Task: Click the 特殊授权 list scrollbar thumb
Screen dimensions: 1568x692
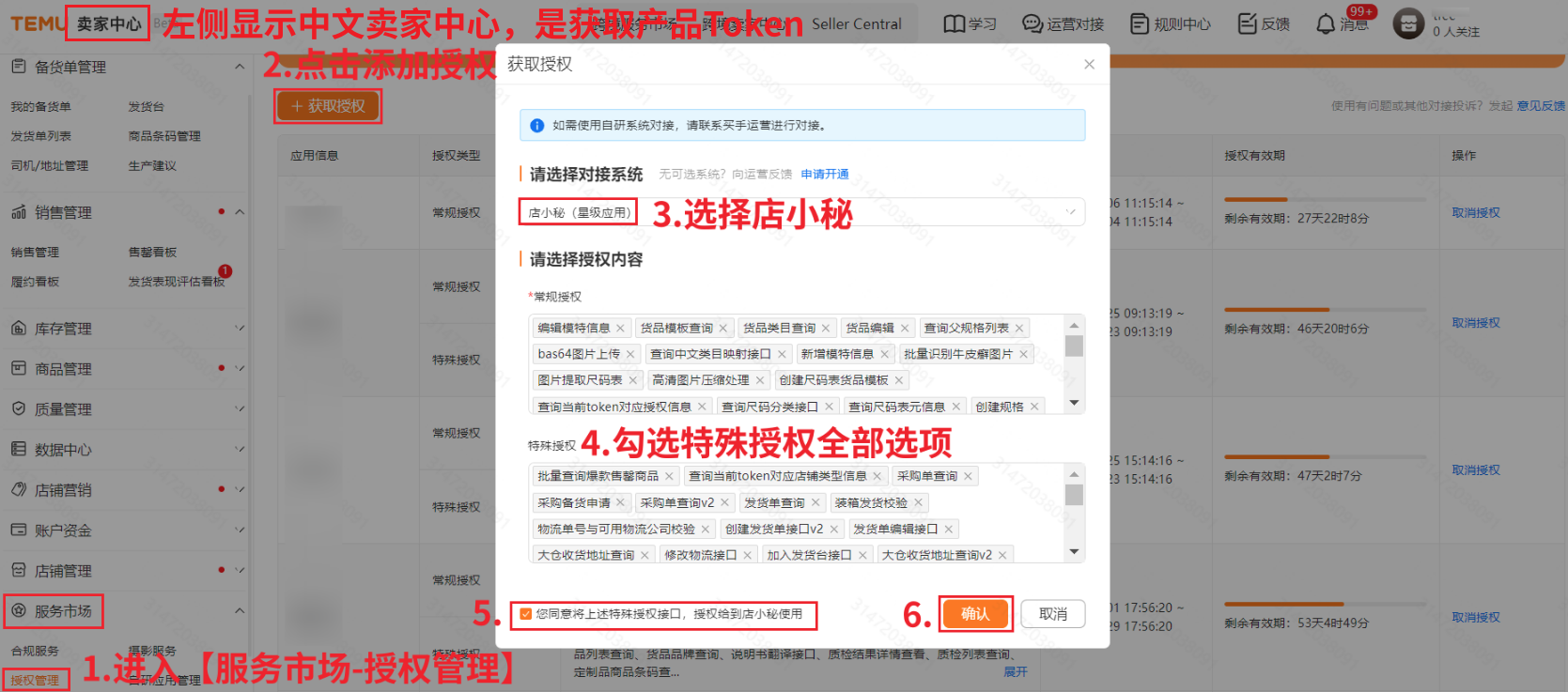Action: [1075, 495]
